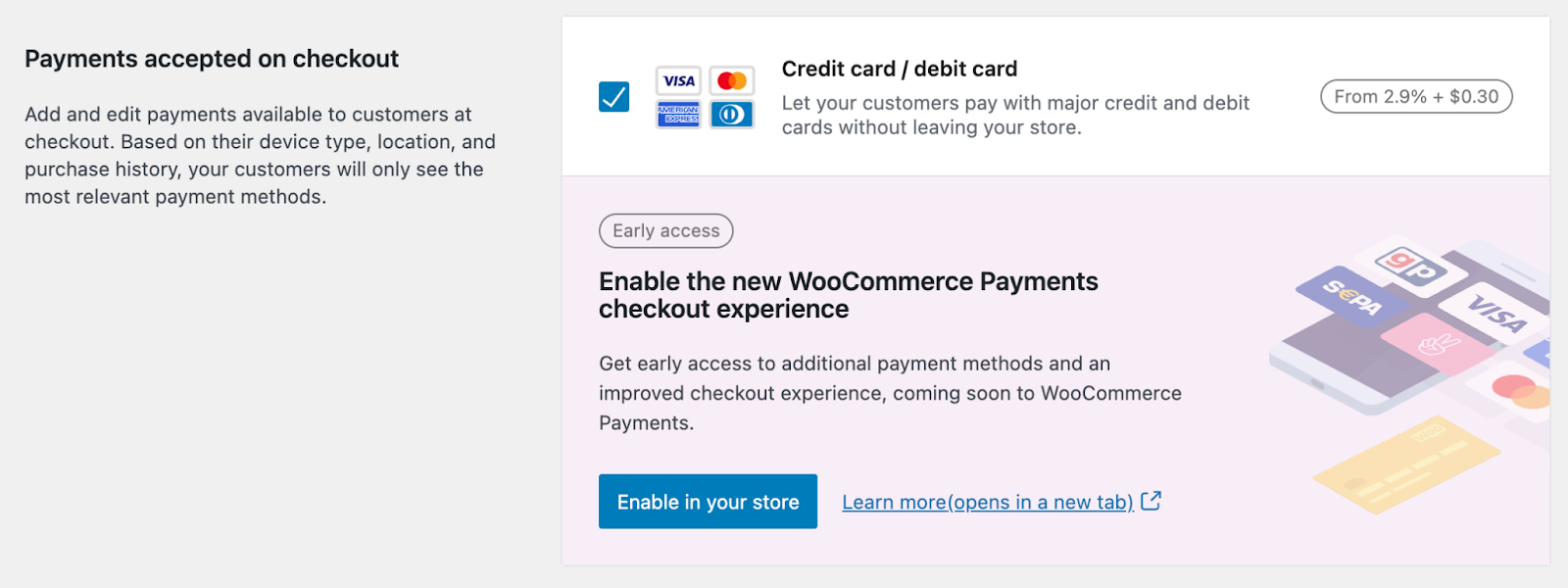This screenshot has width=1568, height=588.
Task: Click the Mastercard logo icon
Action: [731, 80]
